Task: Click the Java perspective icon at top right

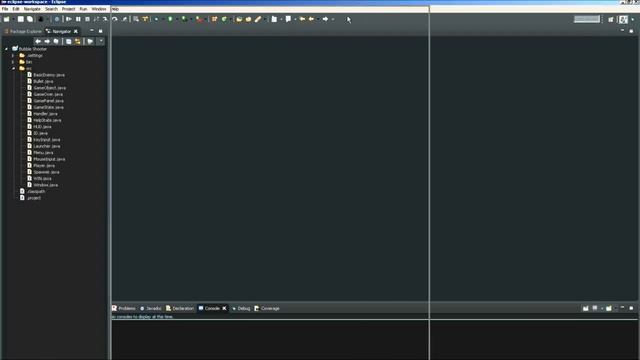Action: [623, 19]
